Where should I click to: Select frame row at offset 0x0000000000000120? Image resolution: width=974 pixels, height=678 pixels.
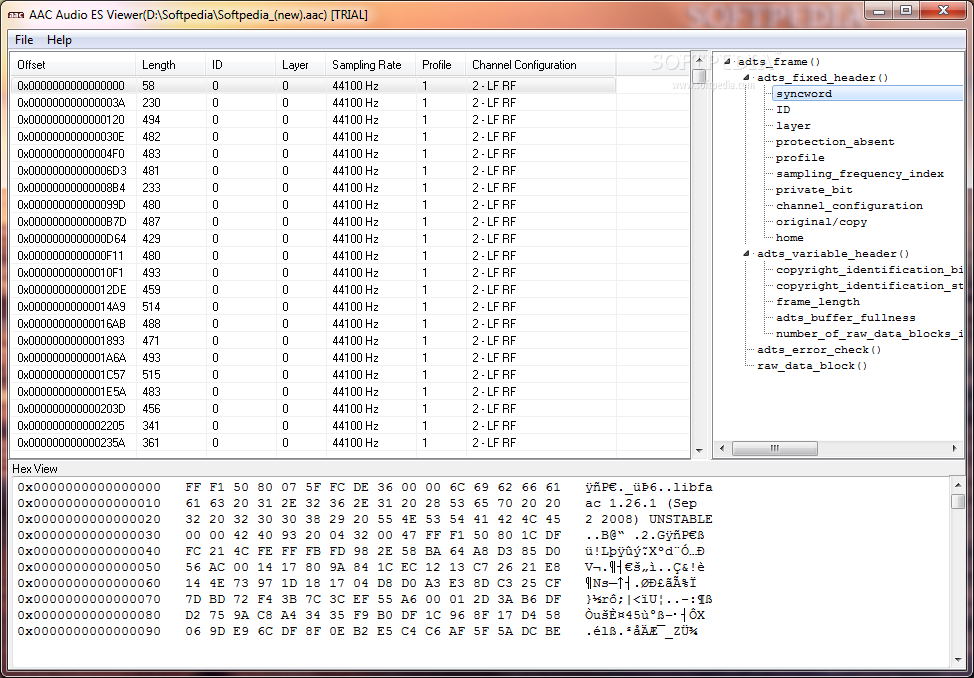point(314,120)
